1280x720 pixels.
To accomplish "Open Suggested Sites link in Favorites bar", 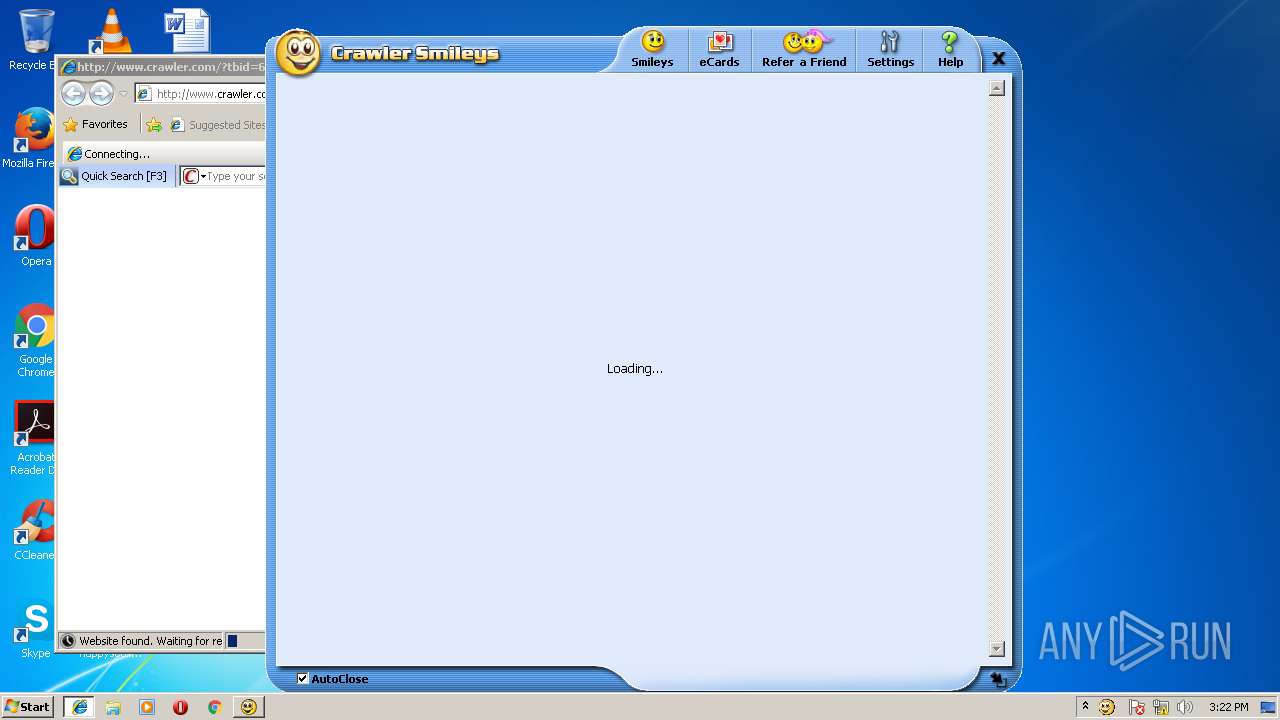I will tap(217, 125).
